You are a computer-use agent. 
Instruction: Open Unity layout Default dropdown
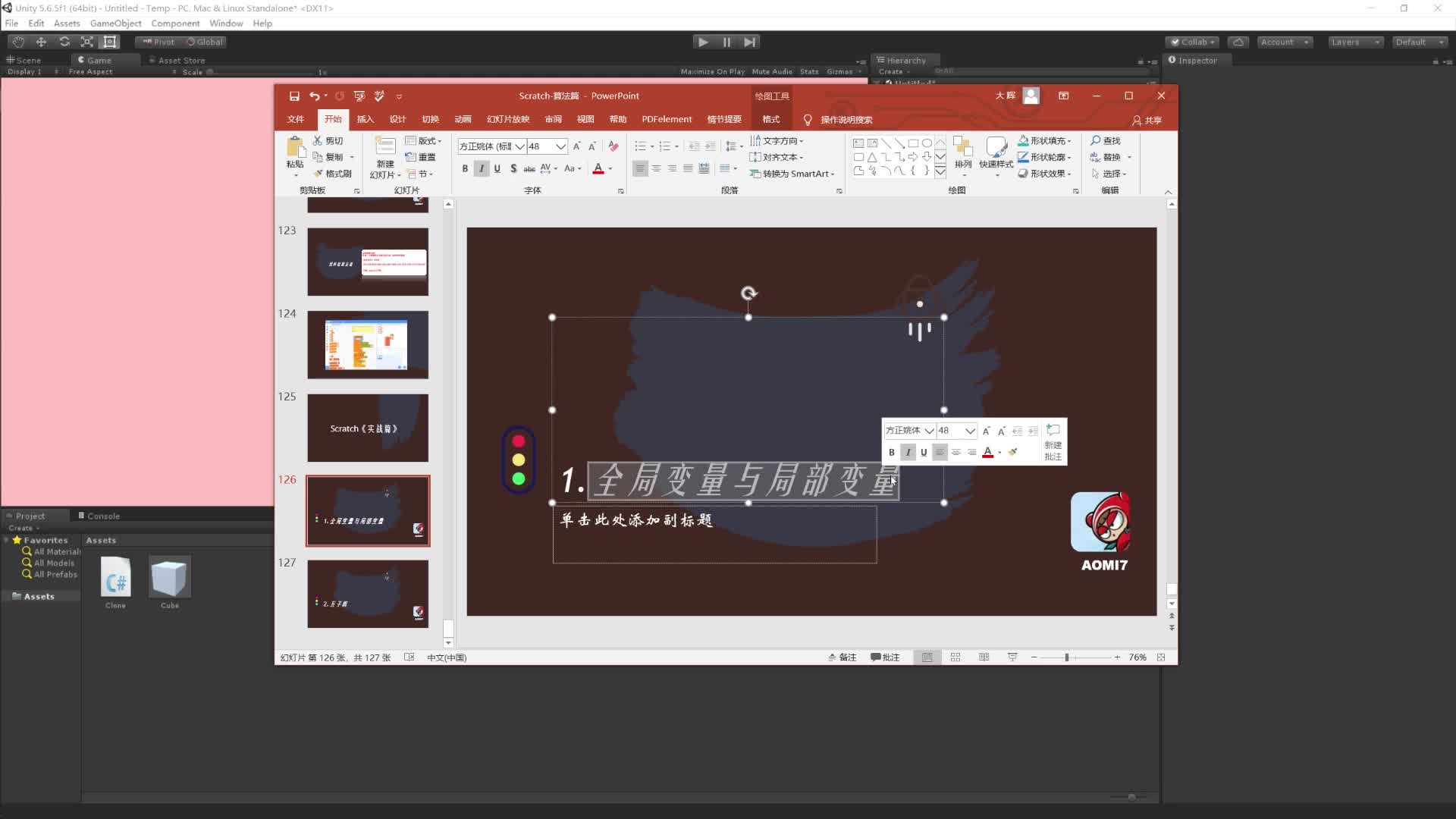pyautogui.click(x=1420, y=42)
